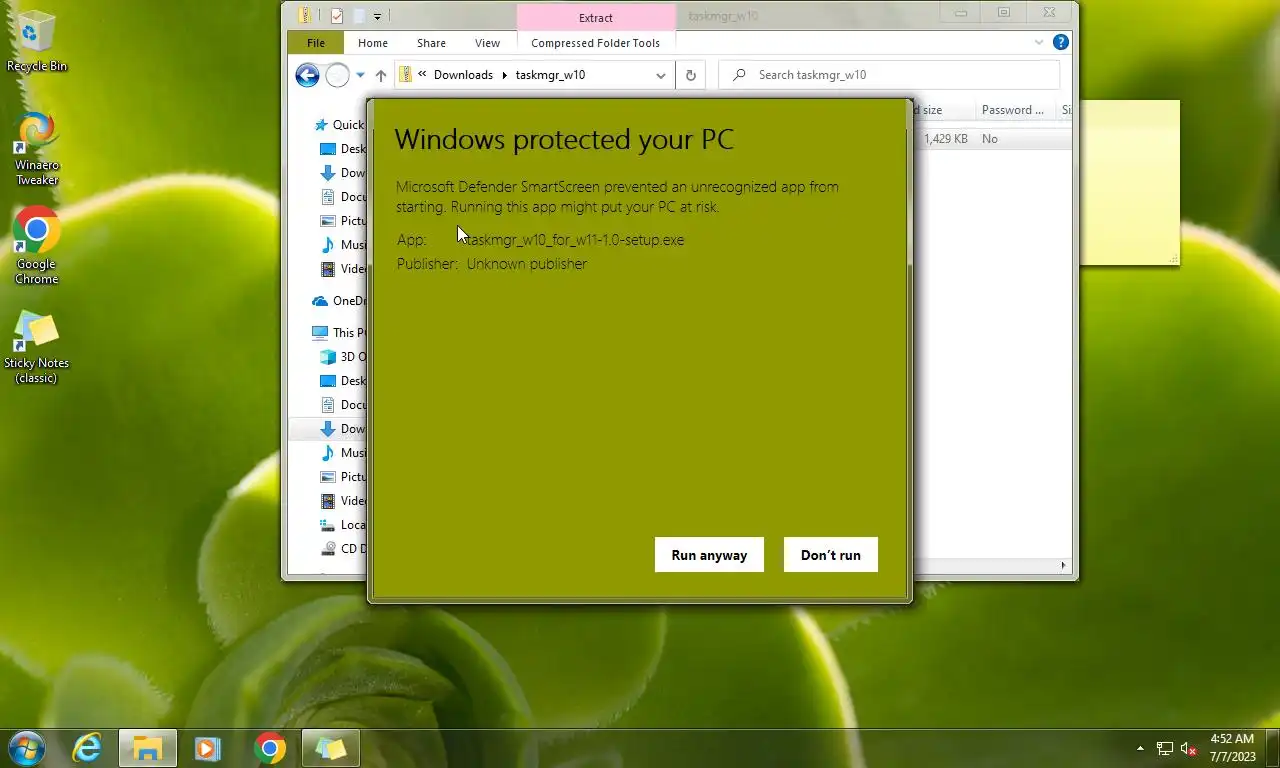Open the taskbar clock and date

click(x=1232, y=748)
